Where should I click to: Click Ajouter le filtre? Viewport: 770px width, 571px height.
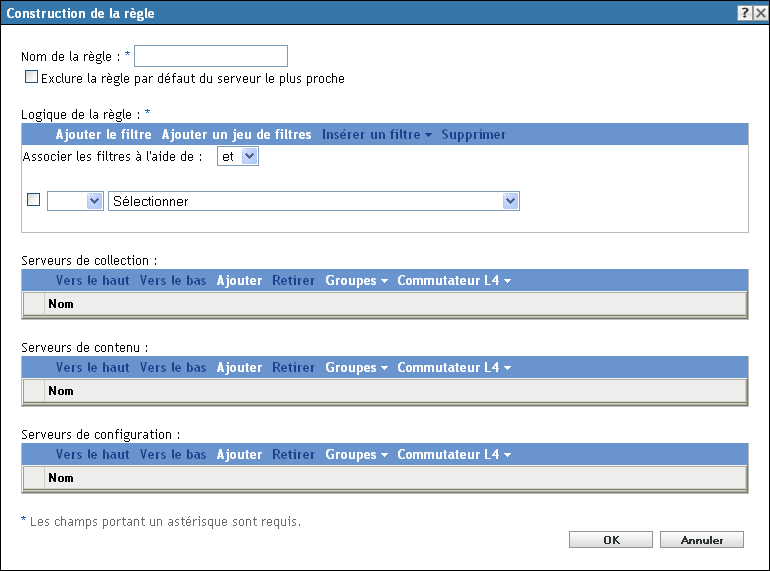pos(103,134)
